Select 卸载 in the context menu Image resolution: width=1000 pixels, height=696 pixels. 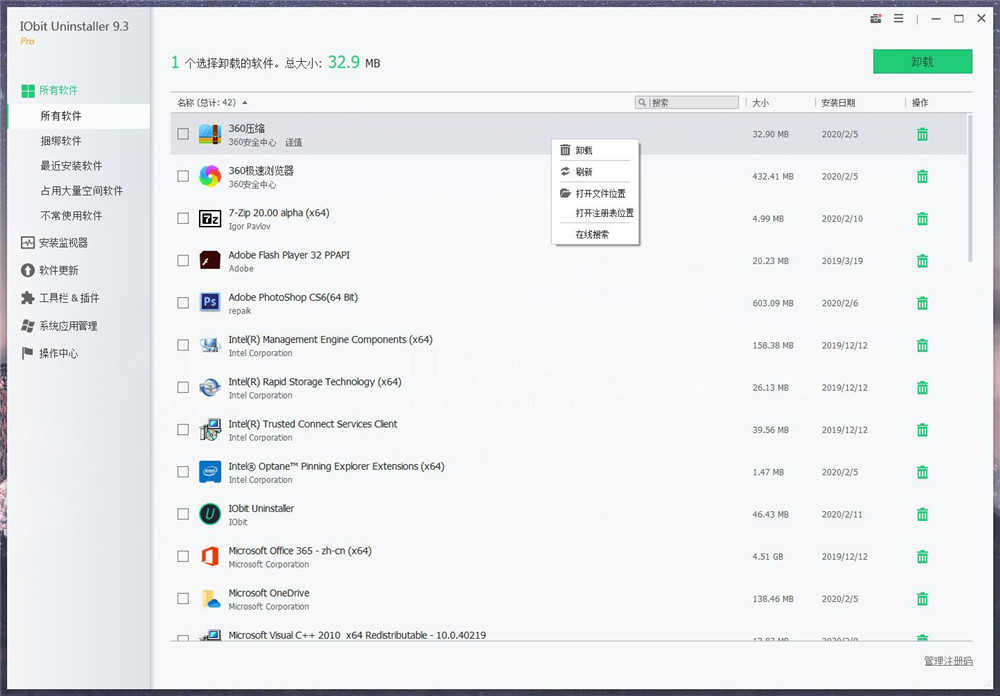(595, 151)
